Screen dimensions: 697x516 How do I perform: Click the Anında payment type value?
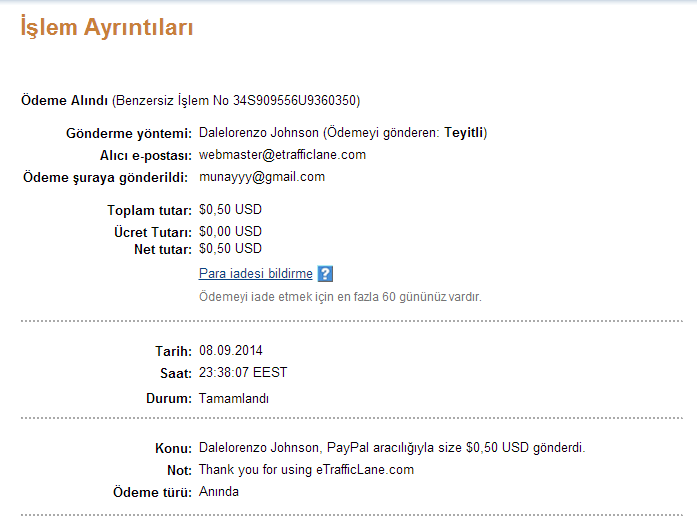pos(219,492)
